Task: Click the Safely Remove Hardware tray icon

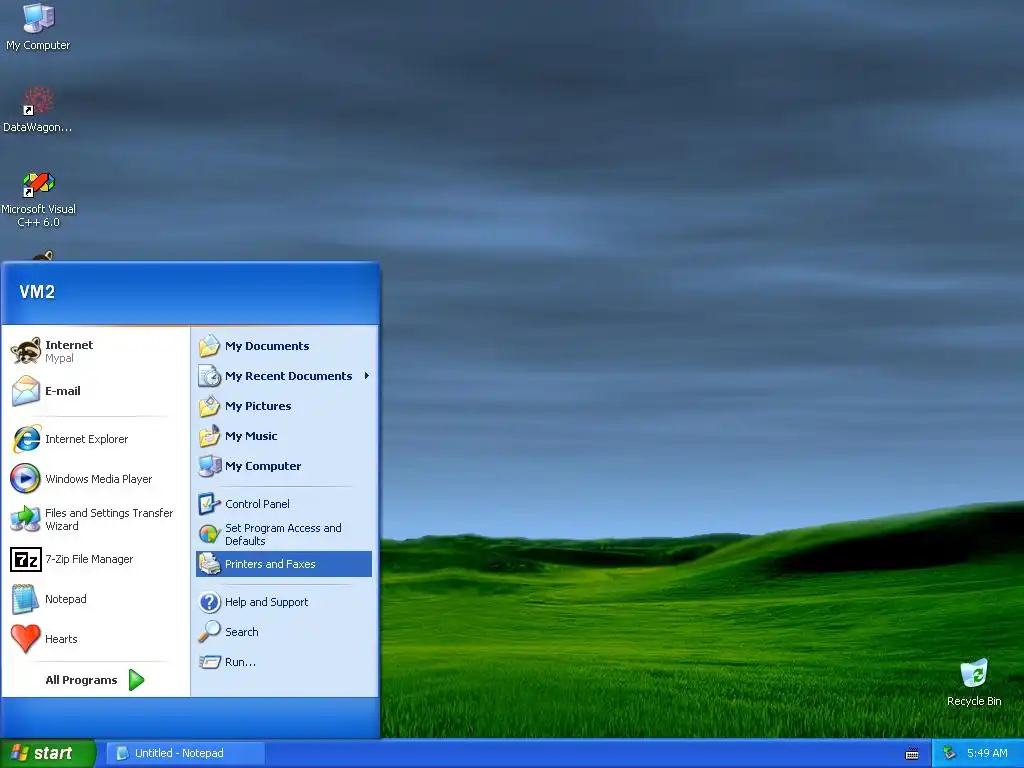Action: [x=949, y=753]
